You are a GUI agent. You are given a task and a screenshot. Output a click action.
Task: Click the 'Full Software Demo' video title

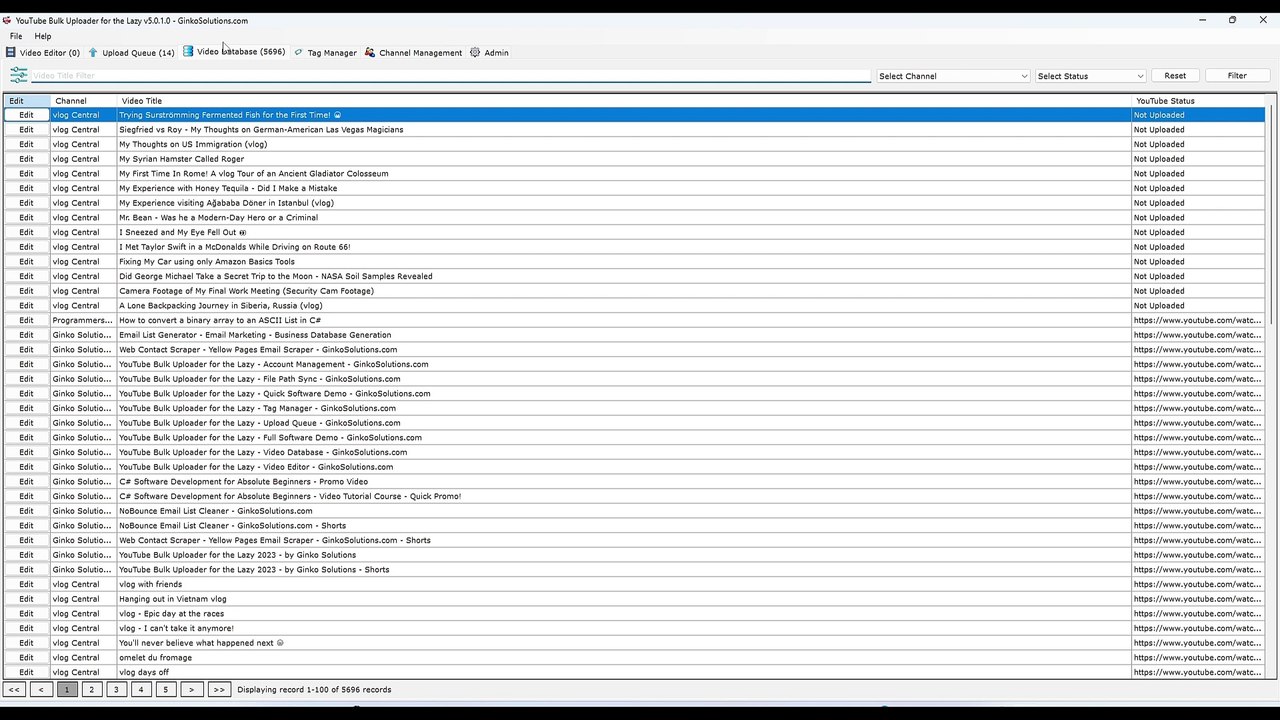[270, 437]
